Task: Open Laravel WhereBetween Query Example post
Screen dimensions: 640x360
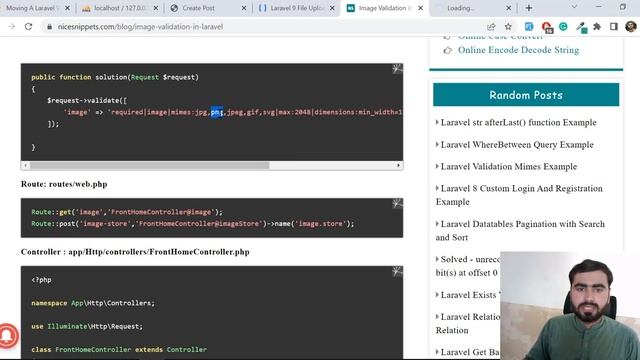Action: point(517,144)
